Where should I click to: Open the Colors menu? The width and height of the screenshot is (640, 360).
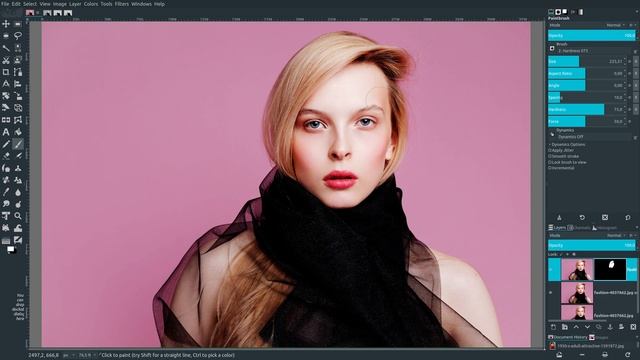pyautogui.click(x=91, y=4)
